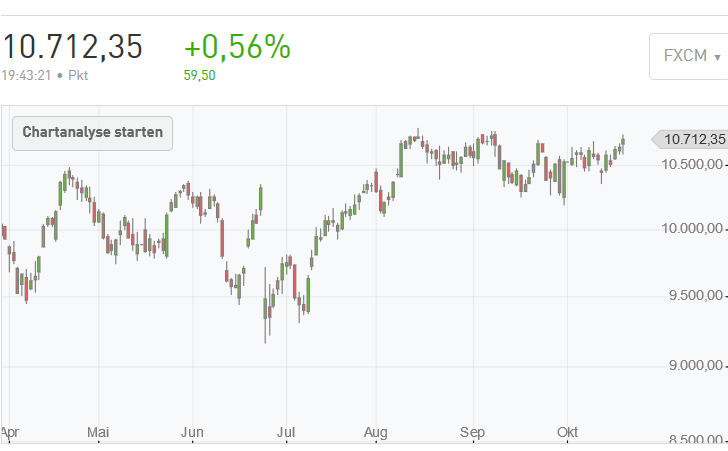
Task: Select the Apr label on the time axis
Action: coord(11,432)
